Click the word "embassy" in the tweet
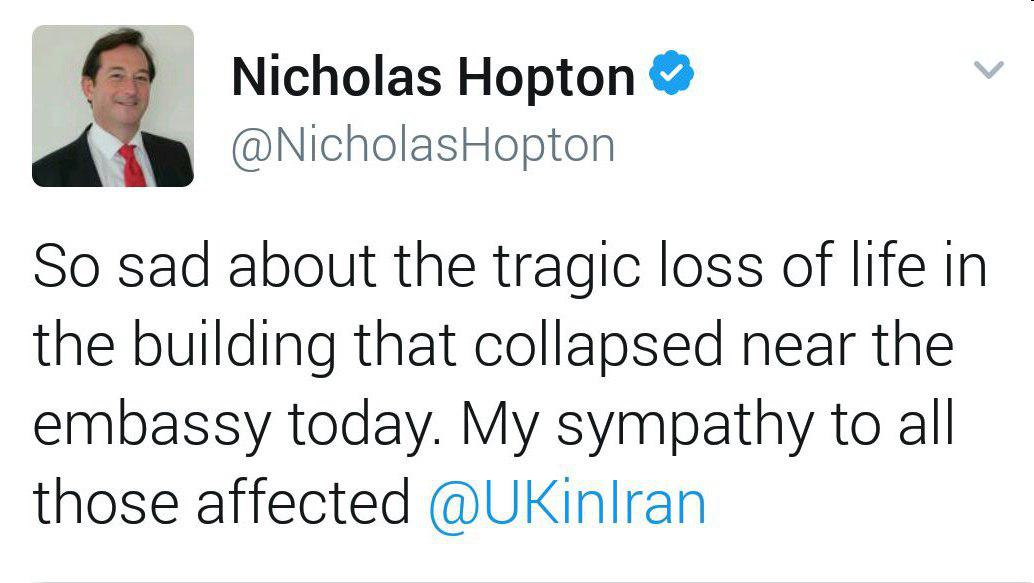 click(x=151, y=426)
